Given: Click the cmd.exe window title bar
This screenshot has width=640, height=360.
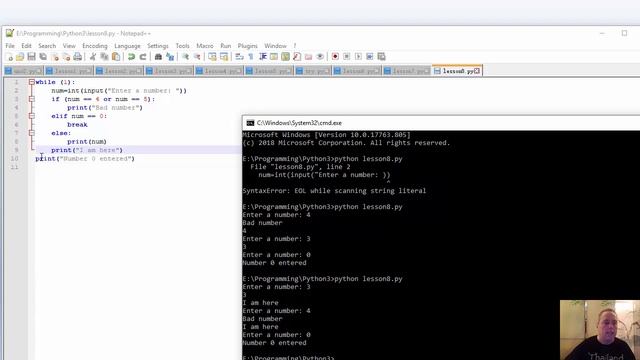Looking at the screenshot, I should coord(441,123).
